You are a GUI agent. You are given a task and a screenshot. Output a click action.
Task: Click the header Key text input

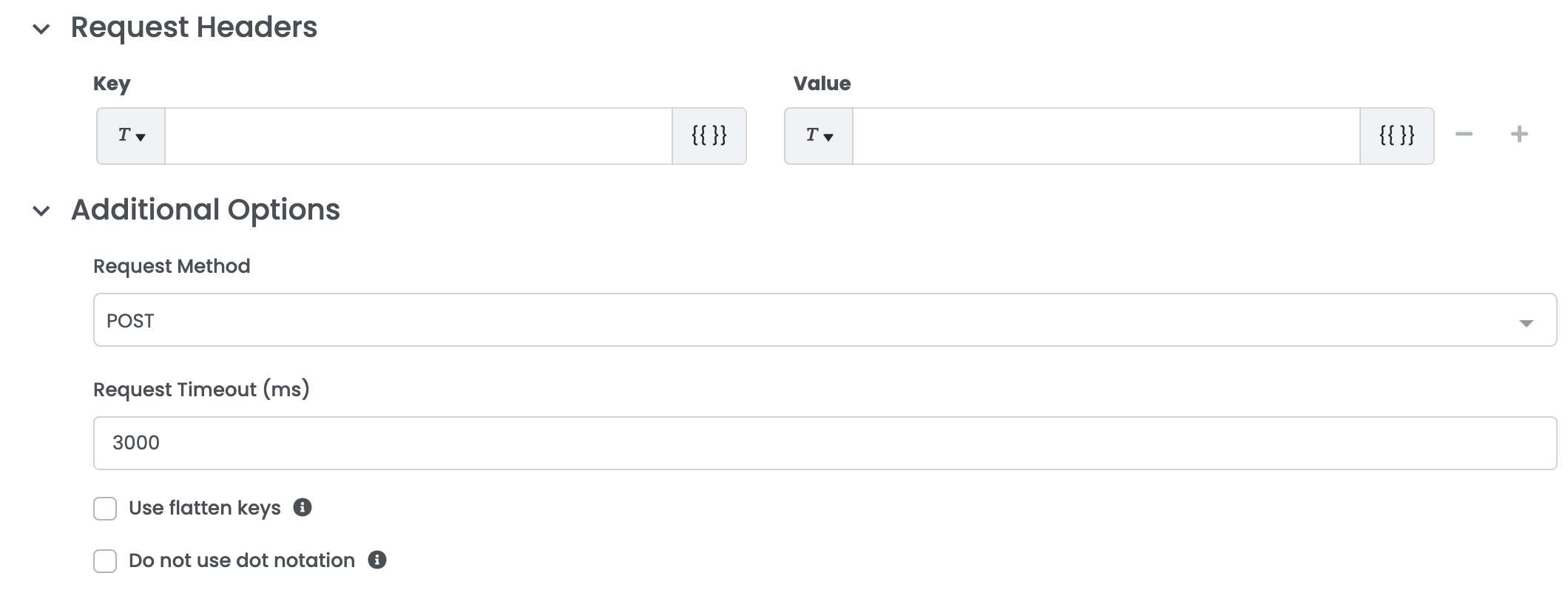pyautogui.click(x=418, y=136)
